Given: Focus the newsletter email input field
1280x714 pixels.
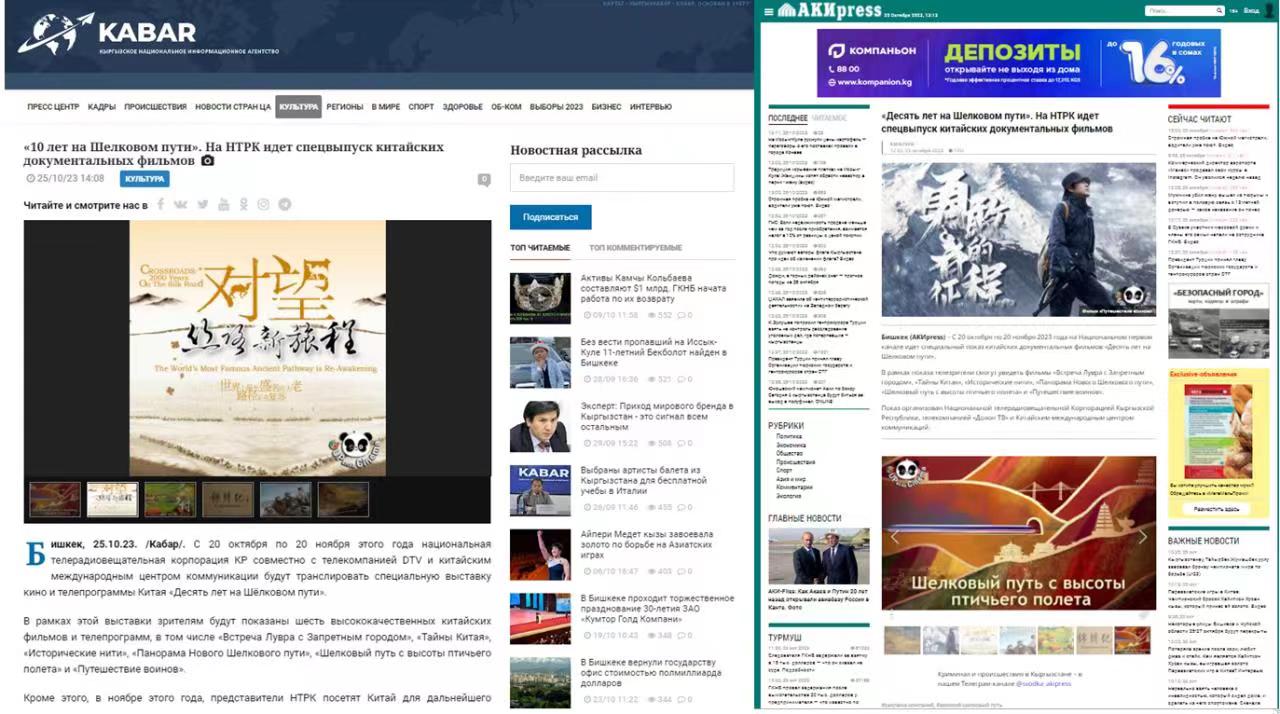Looking at the screenshot, I should 621,178.
